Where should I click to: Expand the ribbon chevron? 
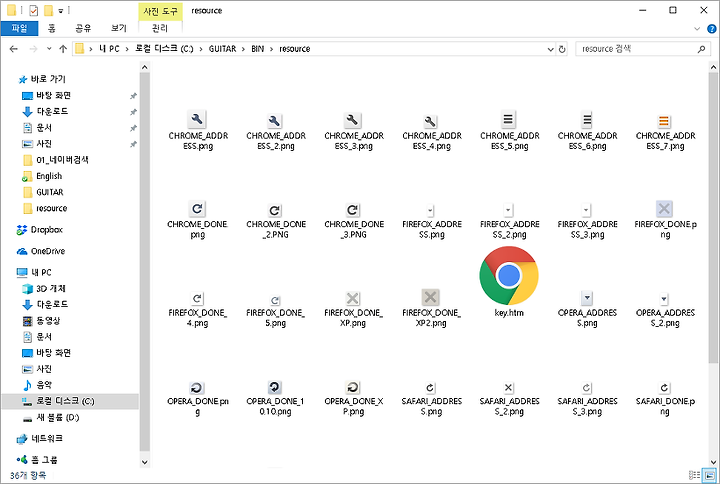click(x=697, y=28)
